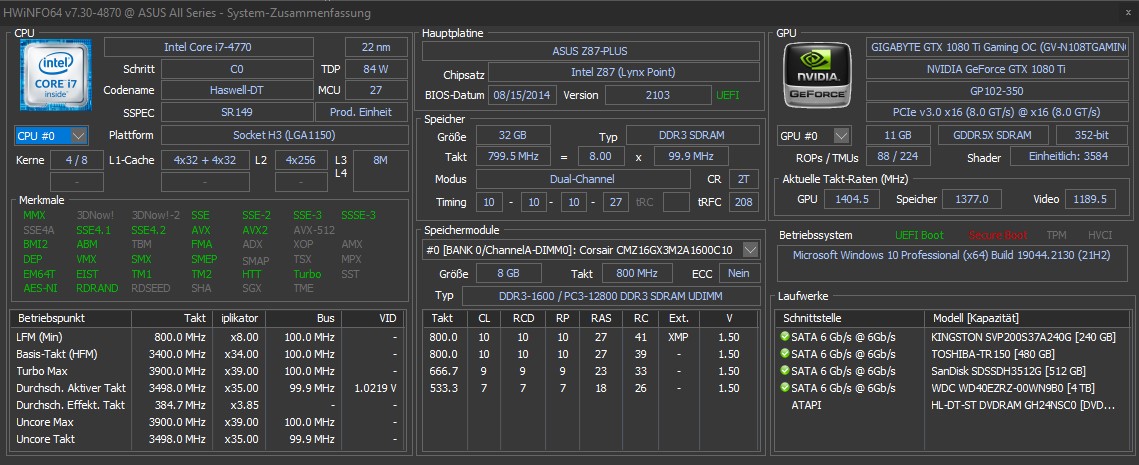Click the 8M L3 cache value
Image resolution: width=1139 pixels, height=465 pixels.
point(380,171)
